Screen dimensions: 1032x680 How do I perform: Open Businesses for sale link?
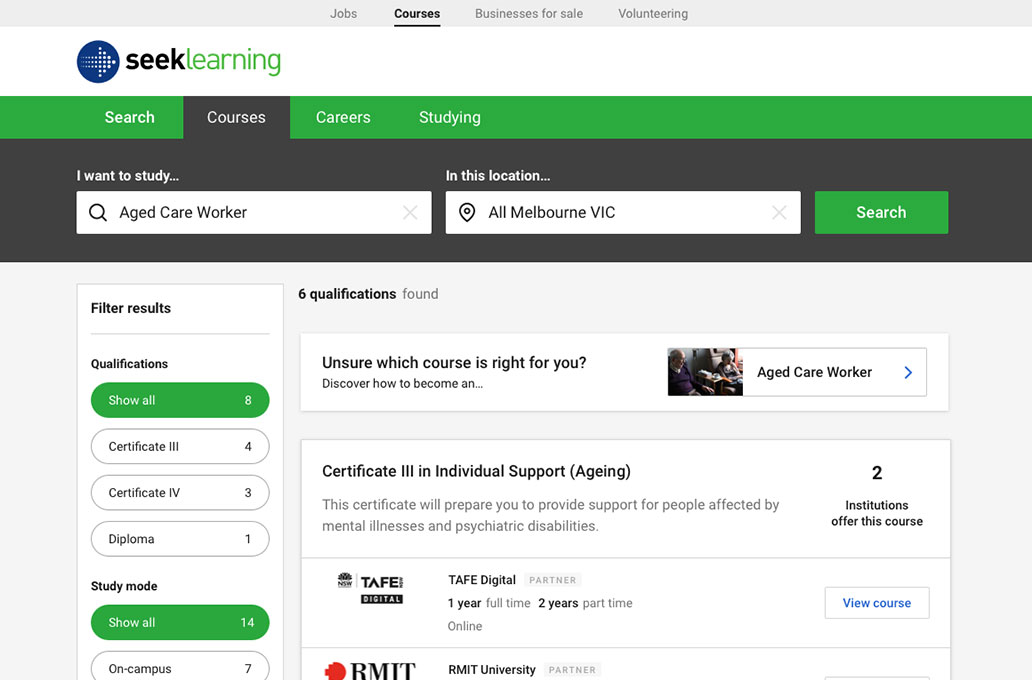click(529, 13)
